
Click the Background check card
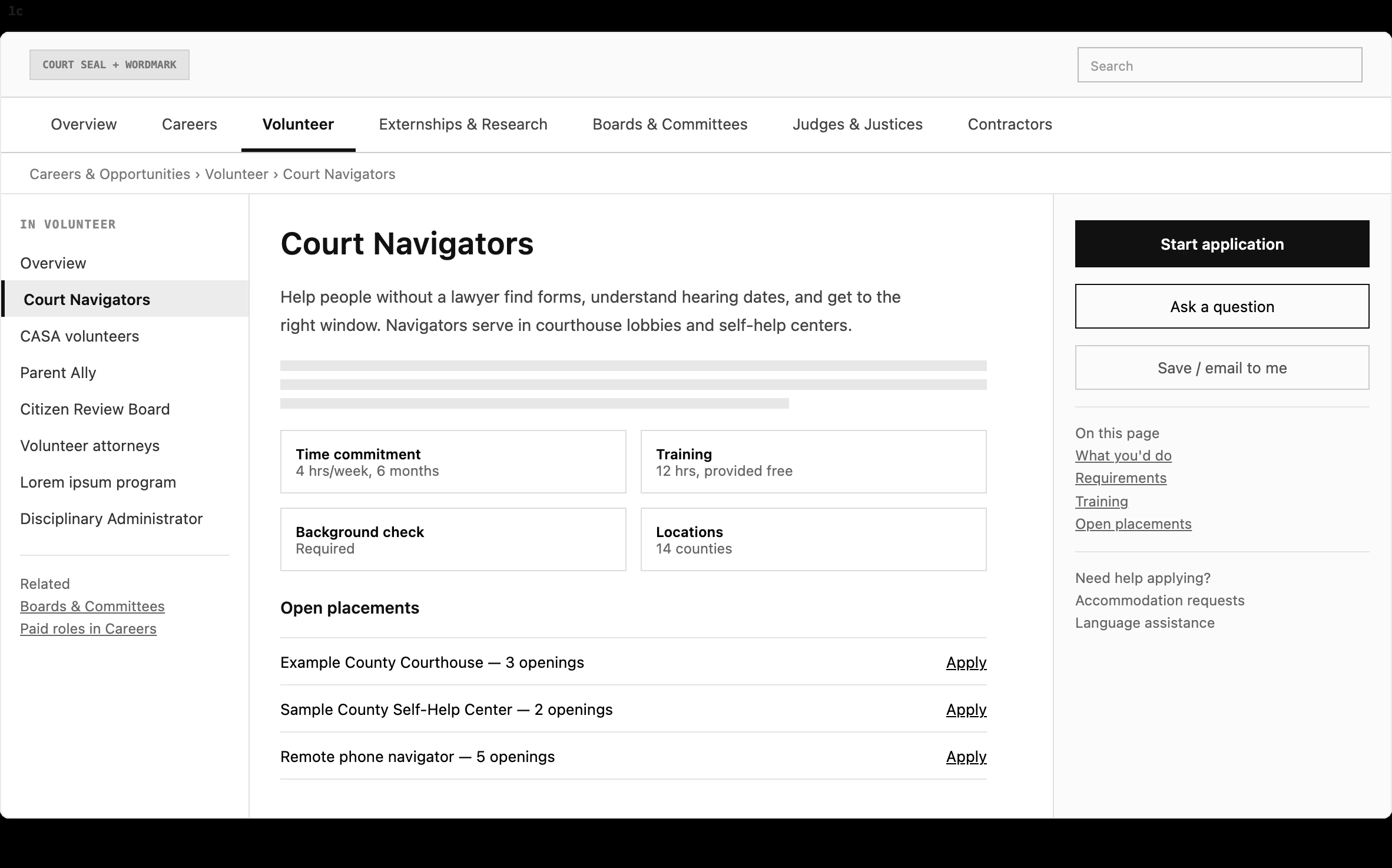pos(453,539)
